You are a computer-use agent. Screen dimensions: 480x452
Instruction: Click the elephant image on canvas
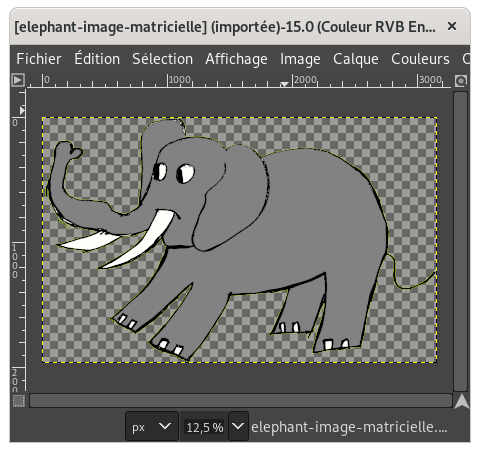pos(240,240)
